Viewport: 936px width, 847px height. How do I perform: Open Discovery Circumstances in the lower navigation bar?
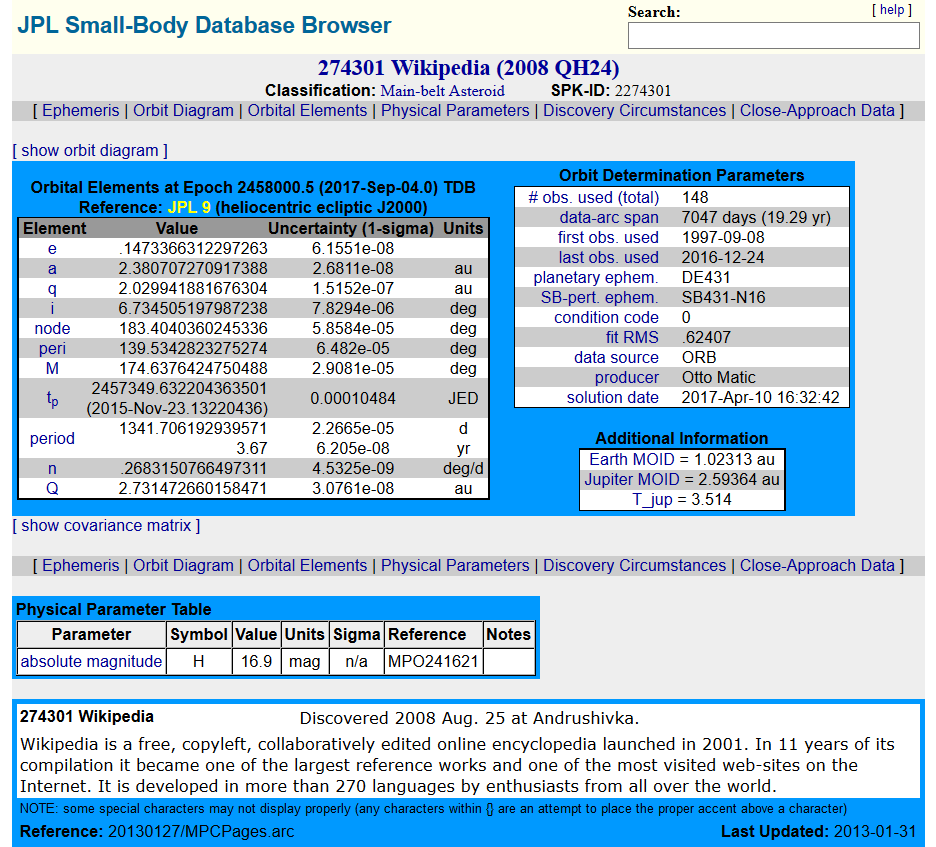[635, 565]
